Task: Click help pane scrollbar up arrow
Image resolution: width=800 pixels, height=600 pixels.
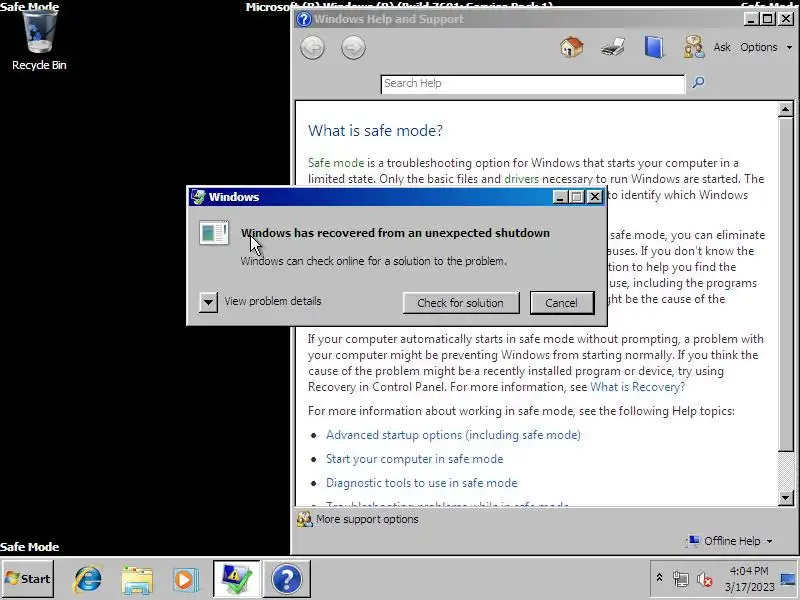Action: pyautogui.click(x=785, y=109)
